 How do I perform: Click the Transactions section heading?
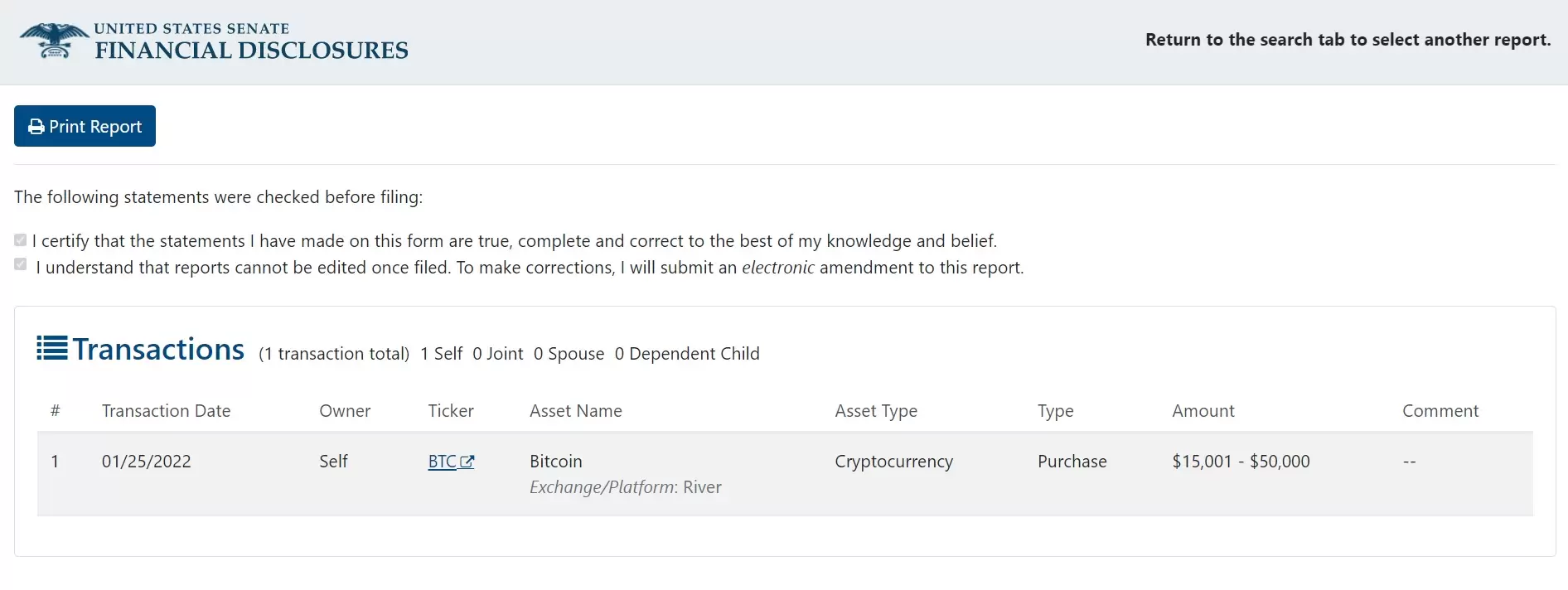pyautogui.click(x=158, y=350)
